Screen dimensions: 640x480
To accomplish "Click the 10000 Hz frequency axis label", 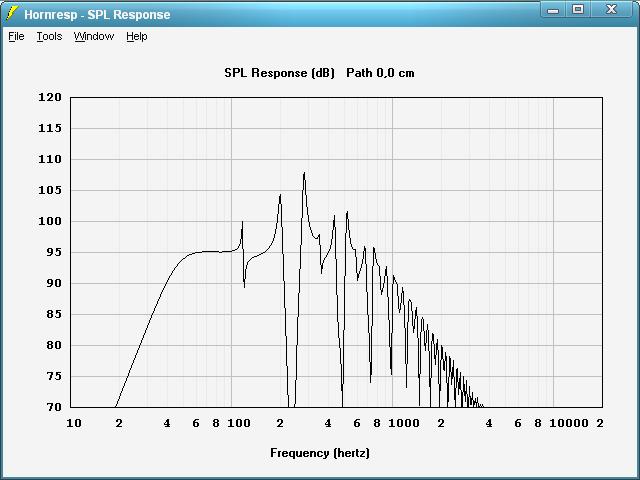I will (x=569, y=423).
